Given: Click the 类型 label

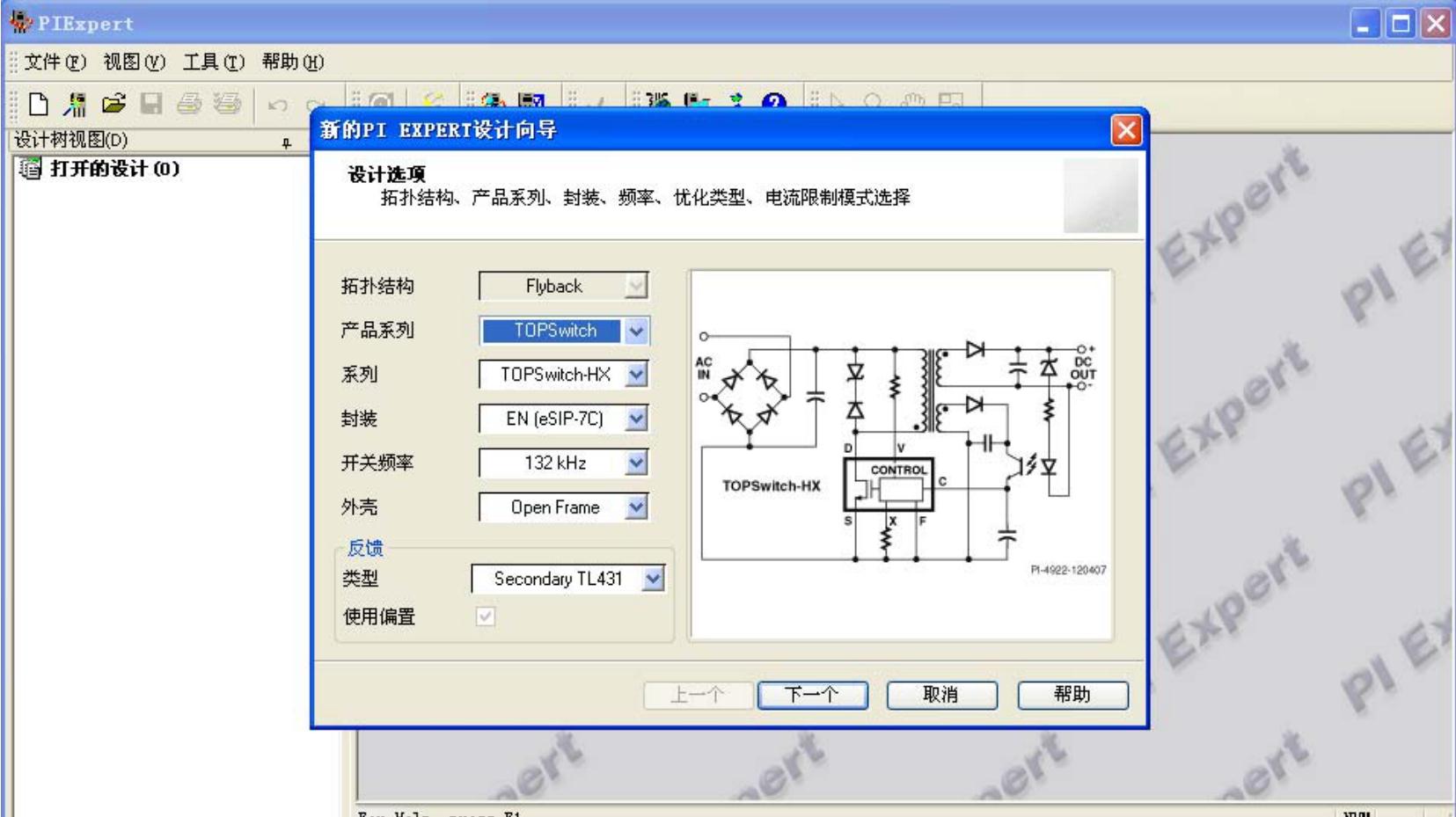Looking at the screenshot, I should [360, 579].
